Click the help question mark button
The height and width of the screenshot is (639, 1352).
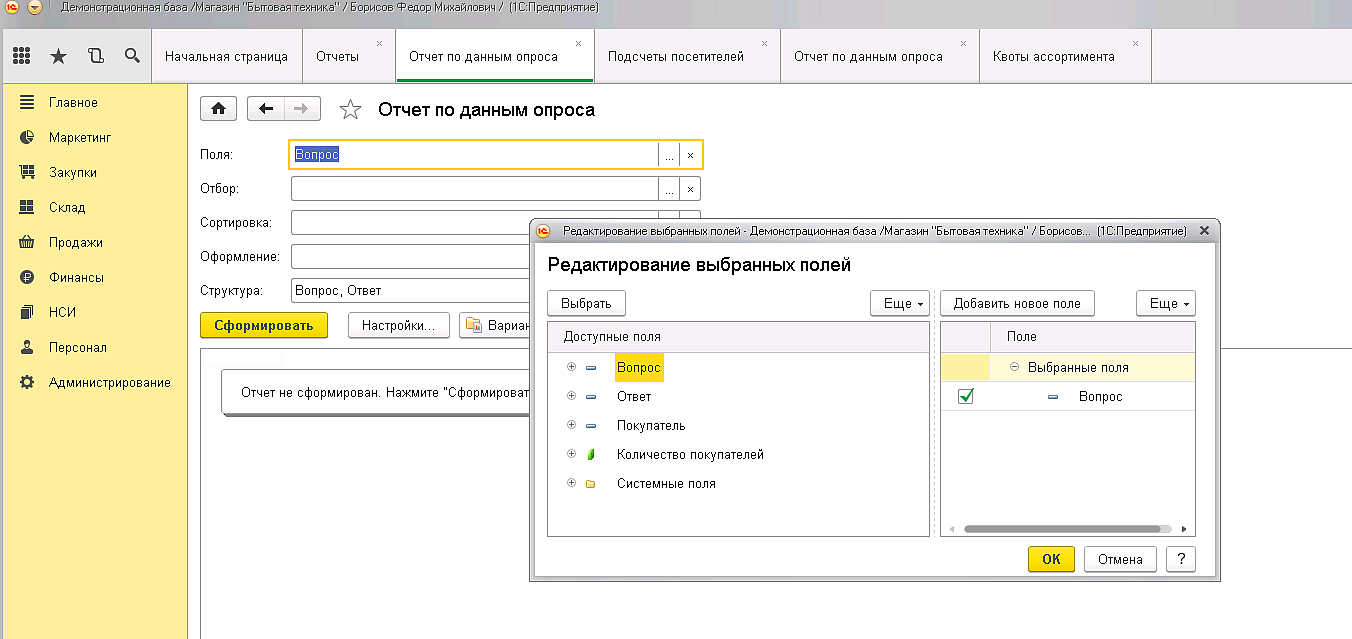point(1180,559)
